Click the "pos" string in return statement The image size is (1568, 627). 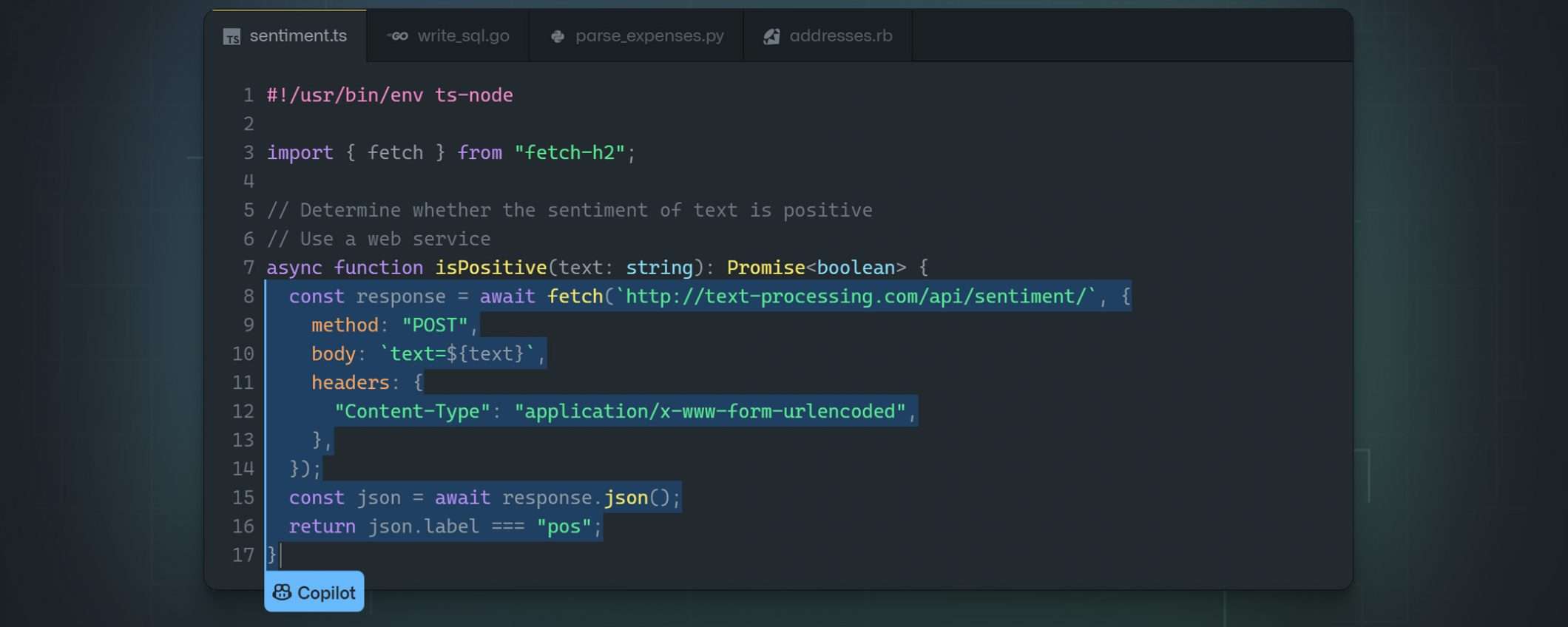[564, 526]
